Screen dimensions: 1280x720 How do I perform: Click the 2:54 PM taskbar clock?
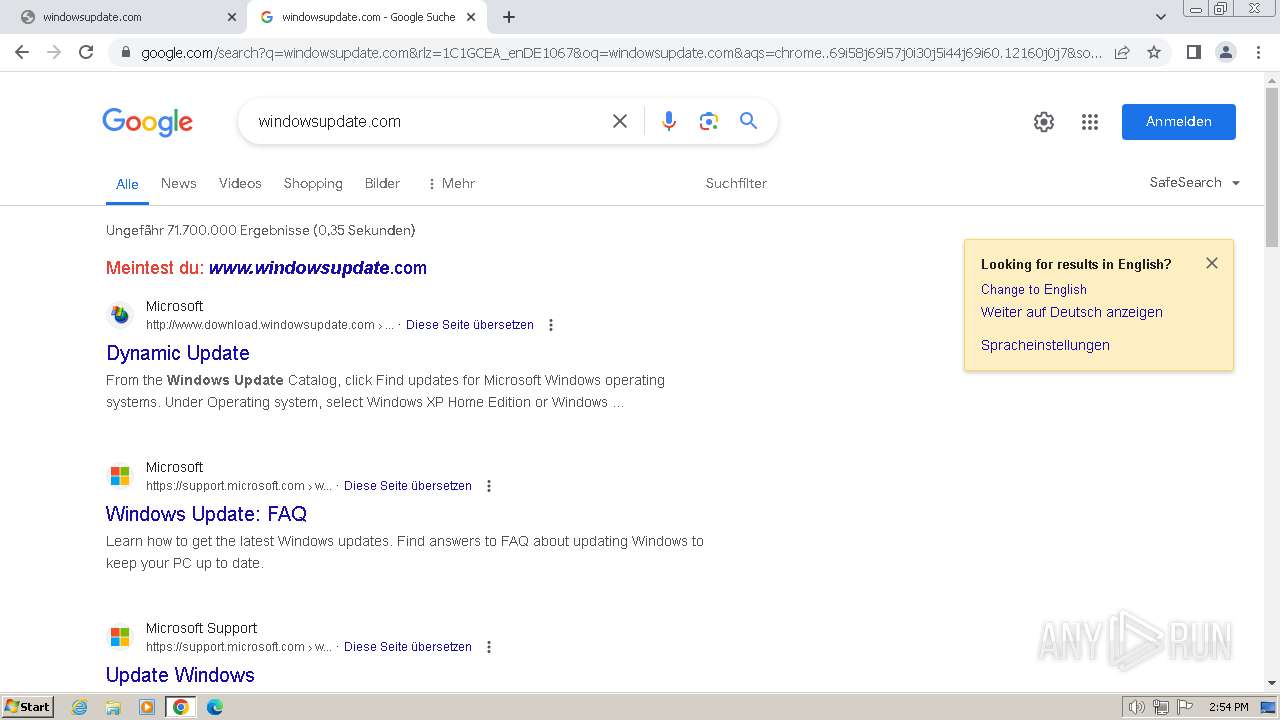1228,707
